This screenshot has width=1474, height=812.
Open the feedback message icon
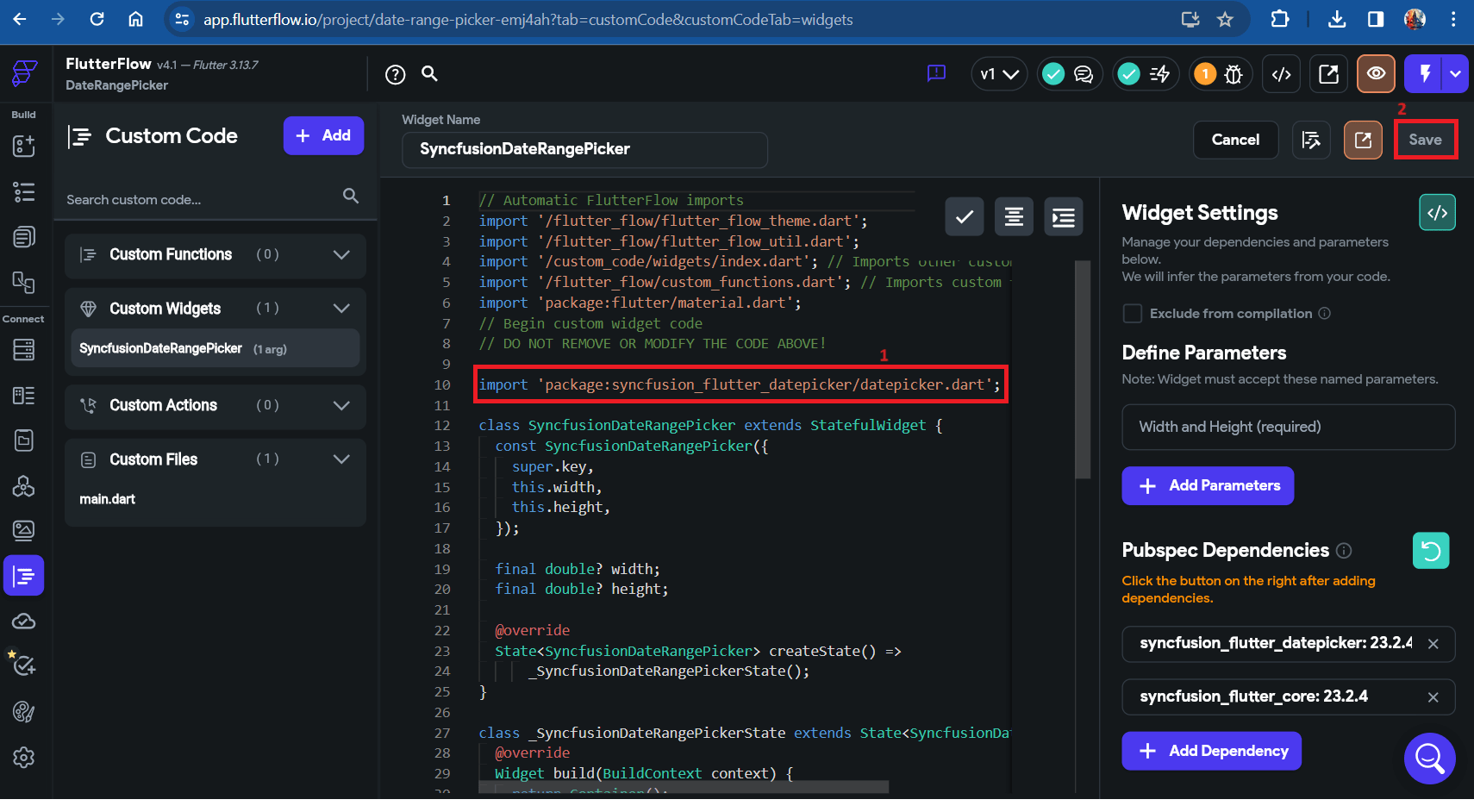[936, 74]
